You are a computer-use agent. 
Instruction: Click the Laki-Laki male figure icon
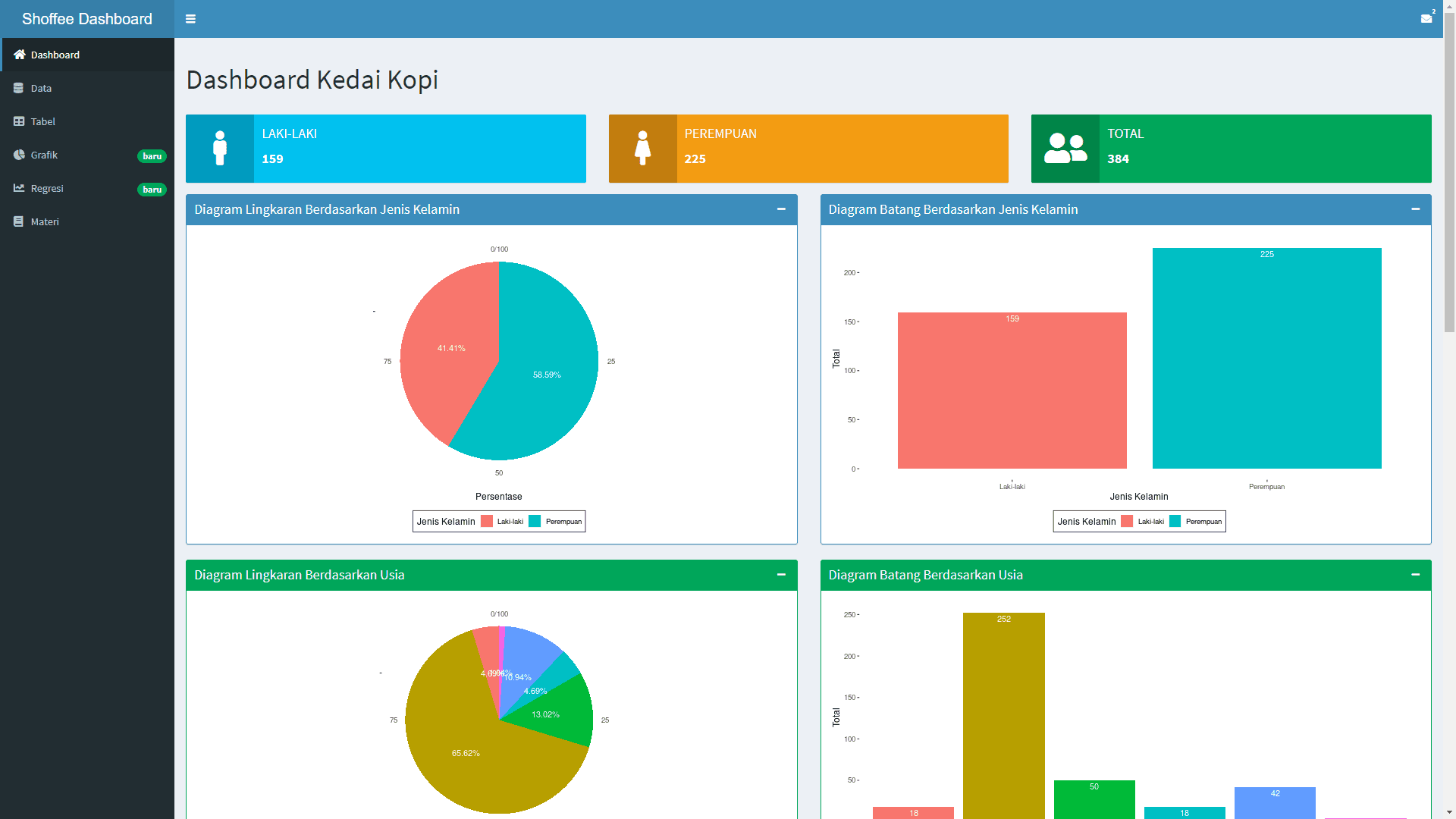(x=220, y=149)
